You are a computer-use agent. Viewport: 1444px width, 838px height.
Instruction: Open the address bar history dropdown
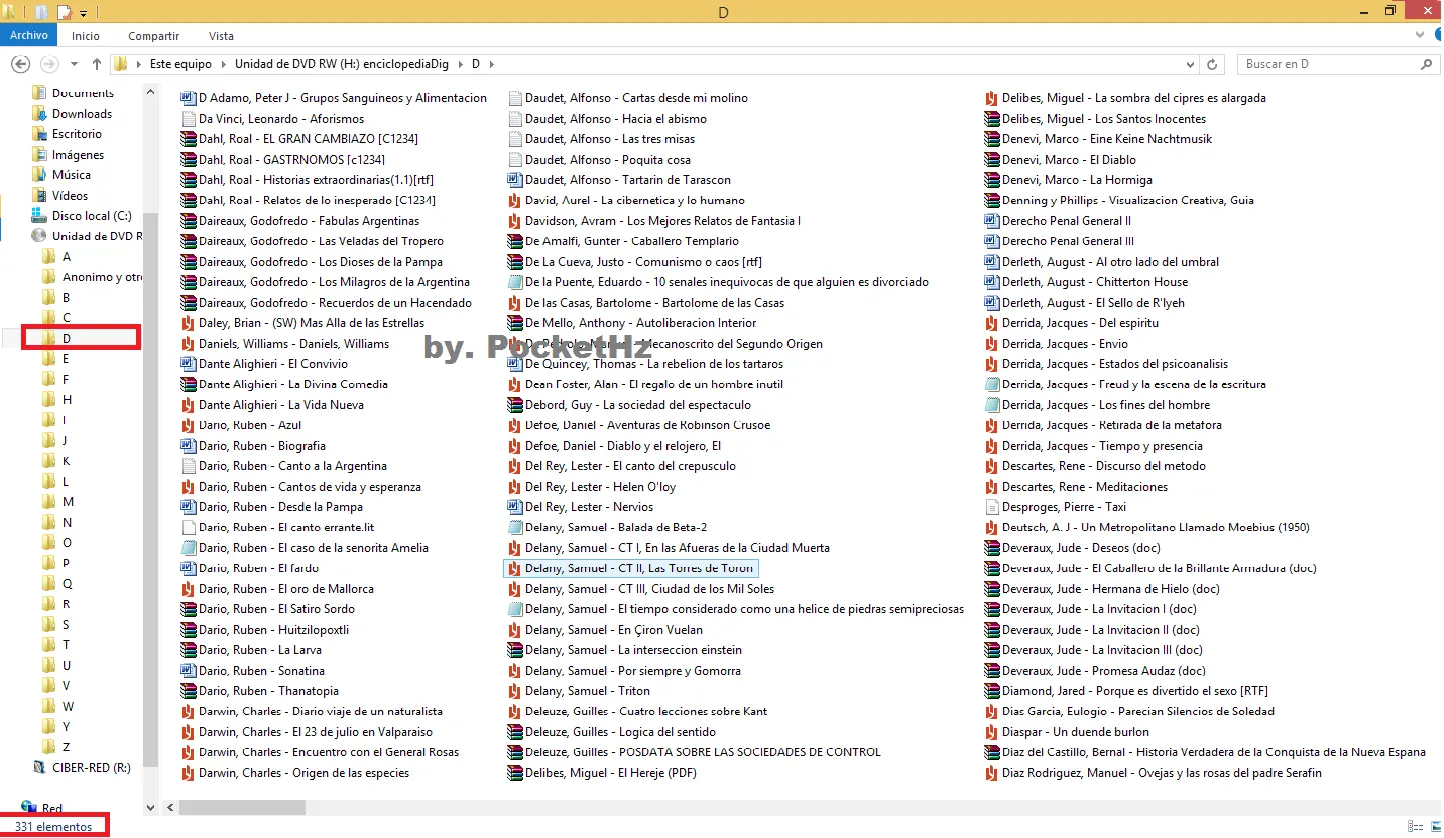pyautogui.click(x=1190, y=64)
